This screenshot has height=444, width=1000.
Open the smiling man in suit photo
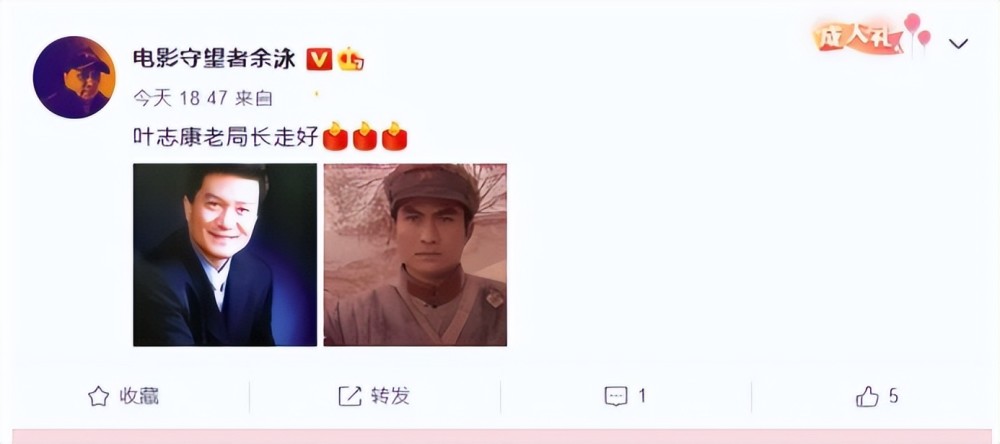pyautogui.click(x=224, y=255)
